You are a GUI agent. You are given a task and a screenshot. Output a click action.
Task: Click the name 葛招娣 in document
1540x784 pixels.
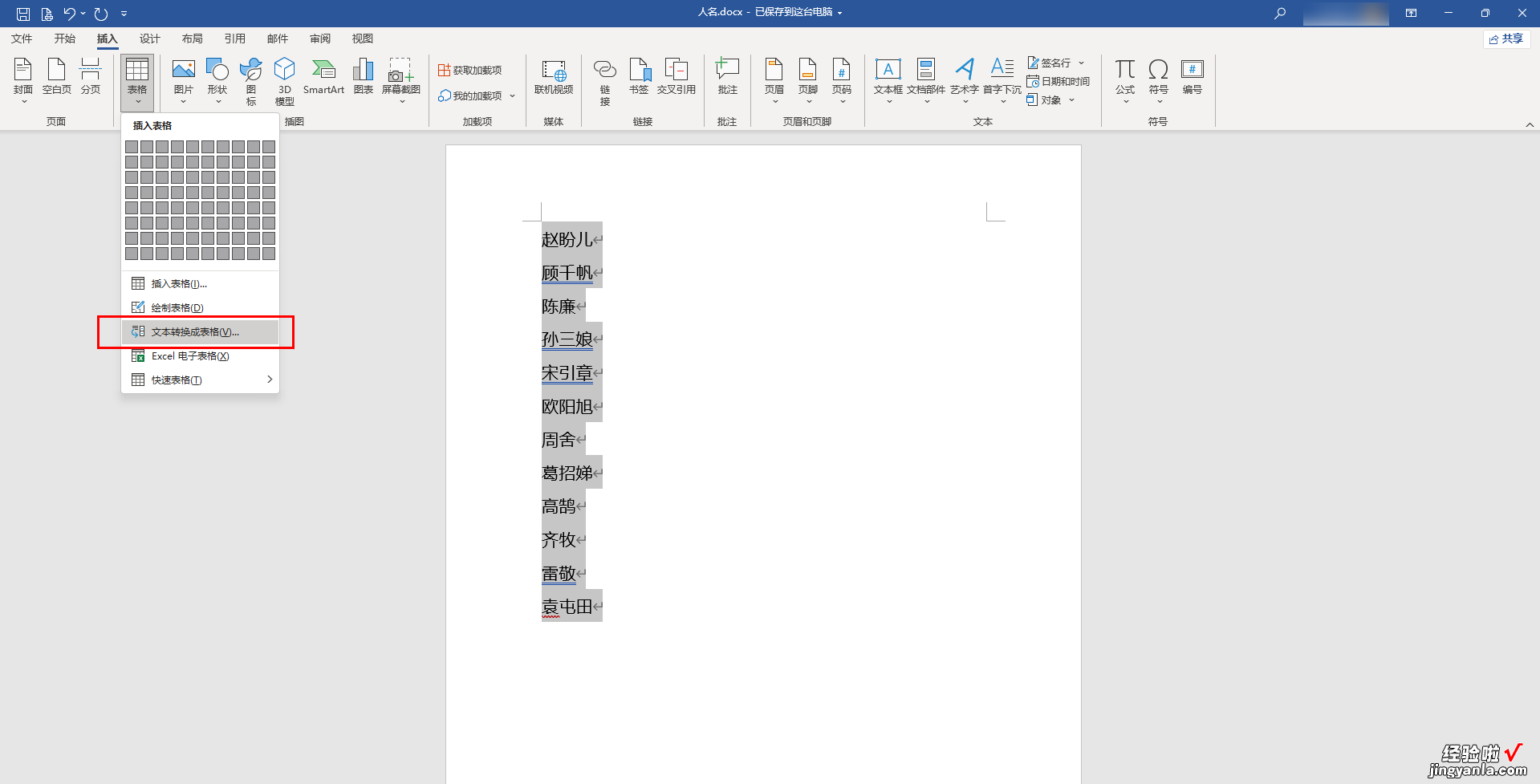(567, 473)
